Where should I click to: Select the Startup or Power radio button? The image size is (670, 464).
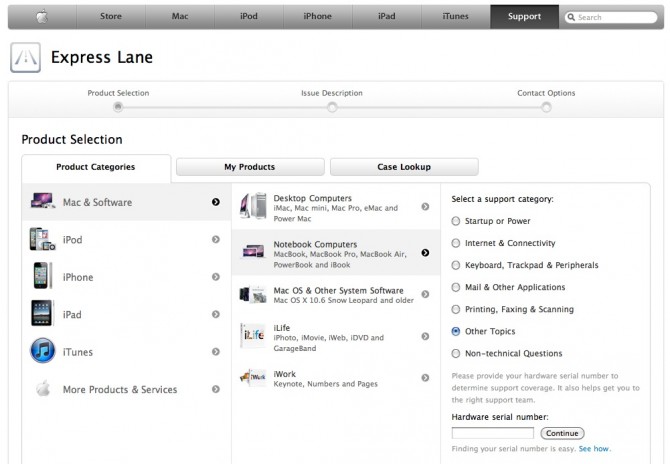pos(456,221)
